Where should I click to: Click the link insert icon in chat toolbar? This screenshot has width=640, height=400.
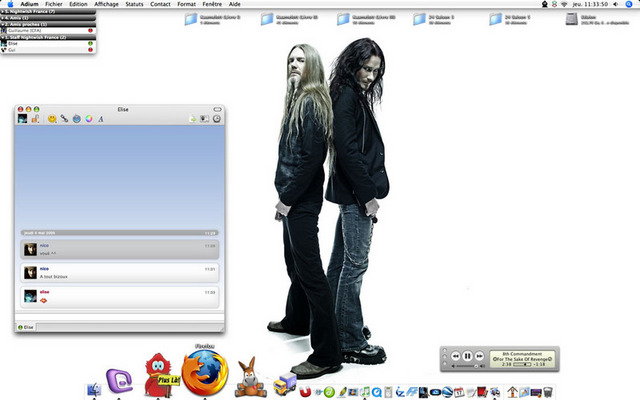point(64,119)
